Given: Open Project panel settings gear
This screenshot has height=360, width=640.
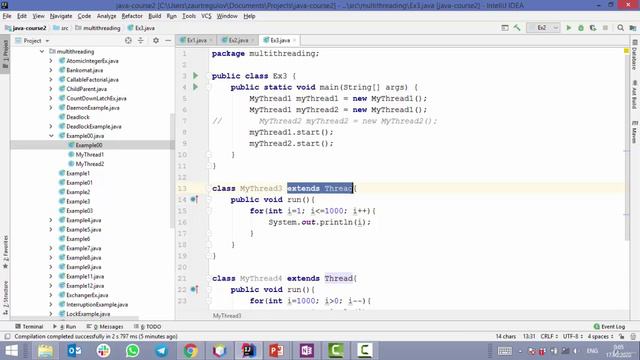Looking at the screenshot, I should pyautogui.click(x=156, y=40).
